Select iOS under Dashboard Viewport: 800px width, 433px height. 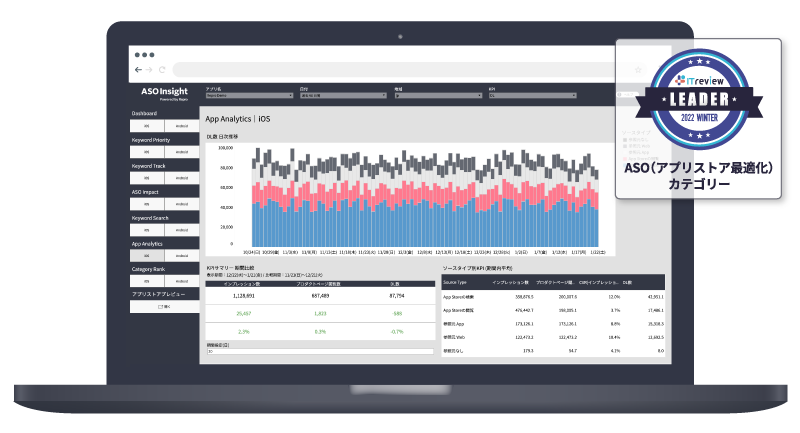point(147,126)
